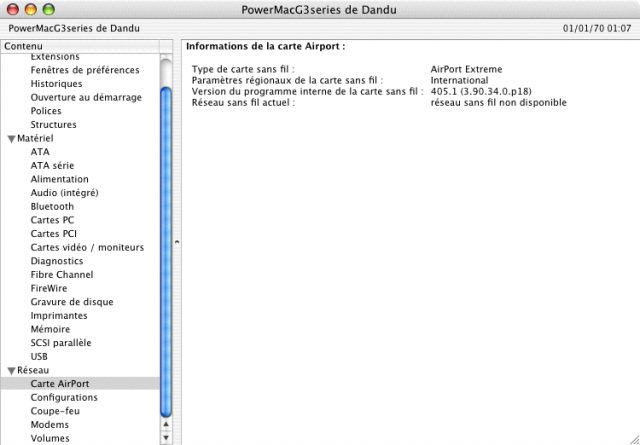Click the sidebar scroll down arrow
The width and height of the screenshot is (640, 445).
(x=166, y=438)
